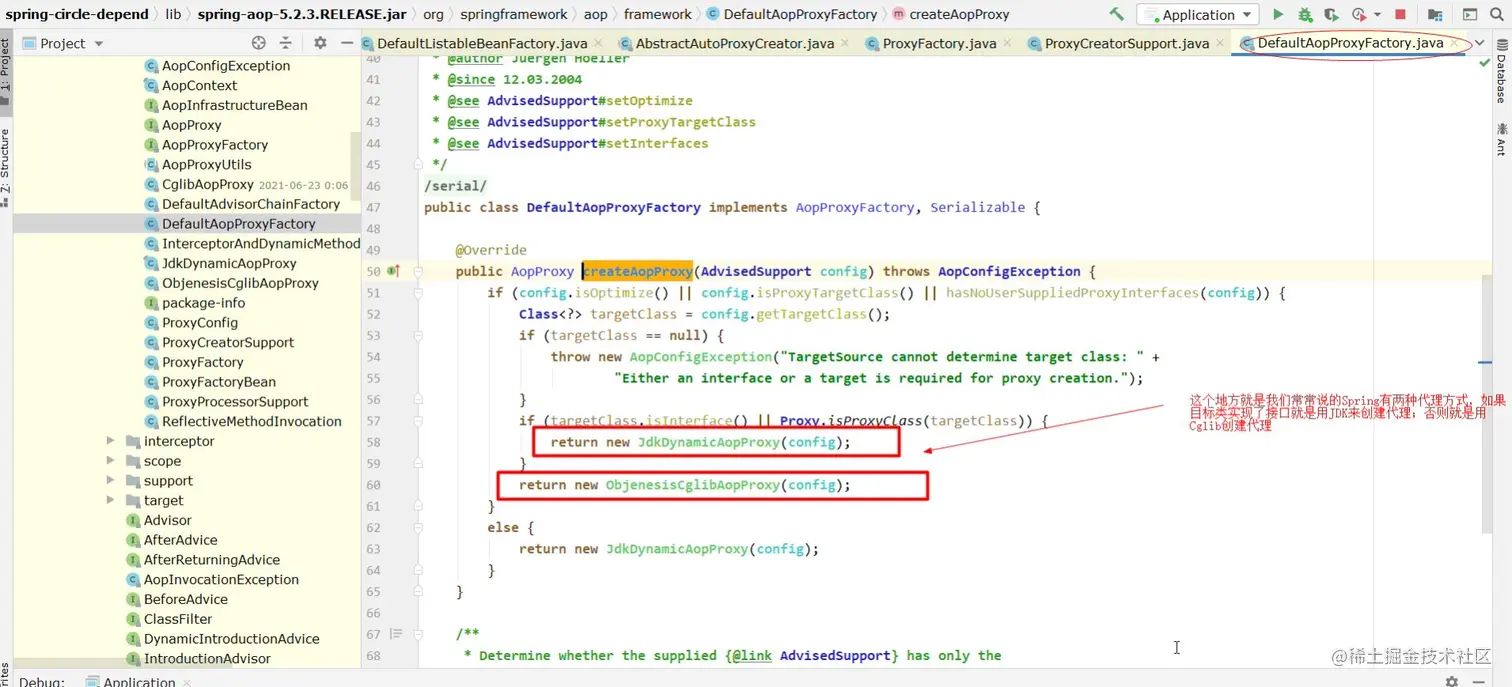1512x687 pixels.
Task: Open the Application run configuration dropdown
Action: (1197, 14)
